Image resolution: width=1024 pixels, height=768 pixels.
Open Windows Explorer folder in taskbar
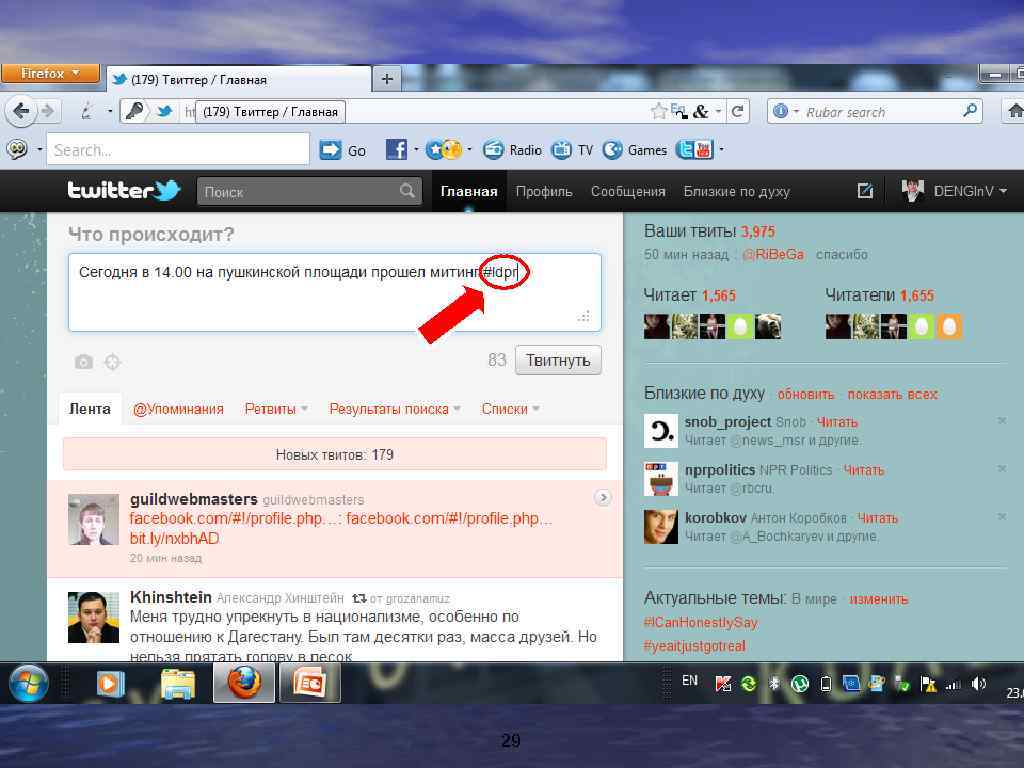(x=178, y=684)
